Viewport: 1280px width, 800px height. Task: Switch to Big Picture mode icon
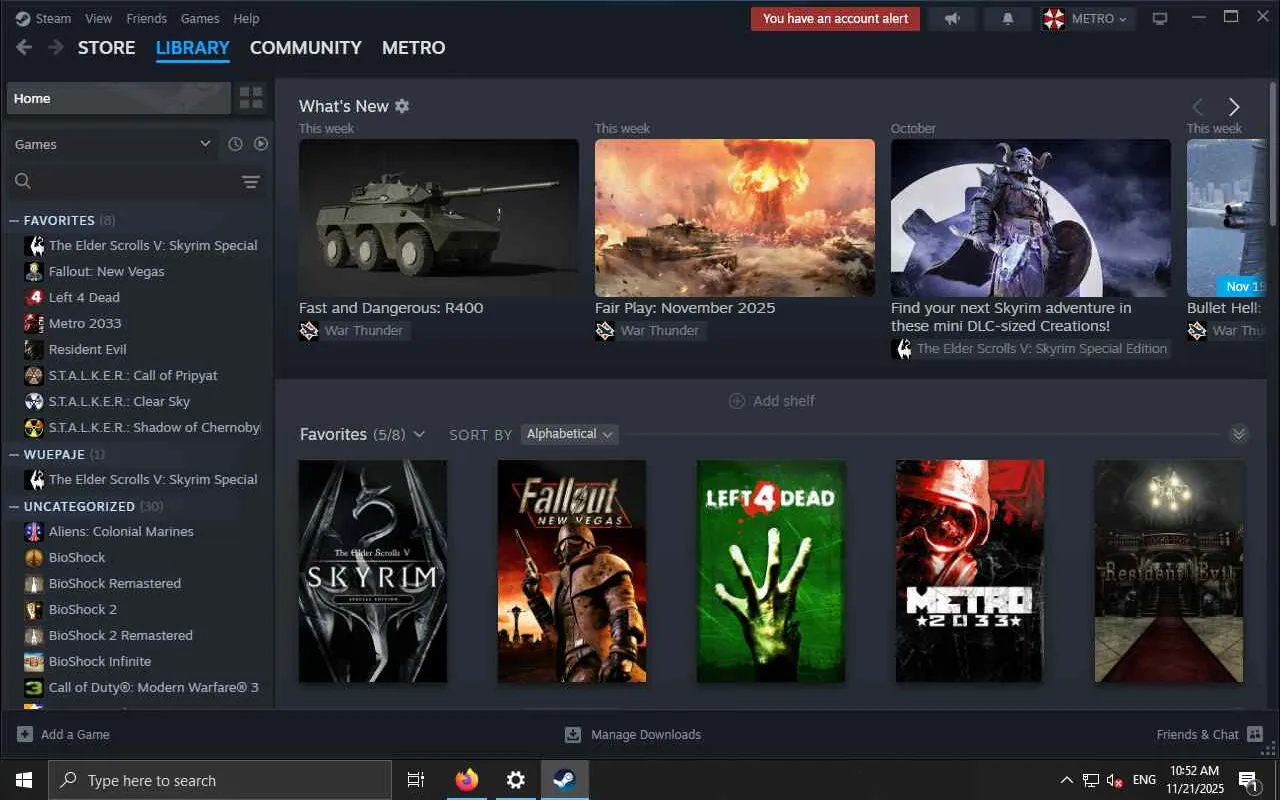pos(1160,19)
